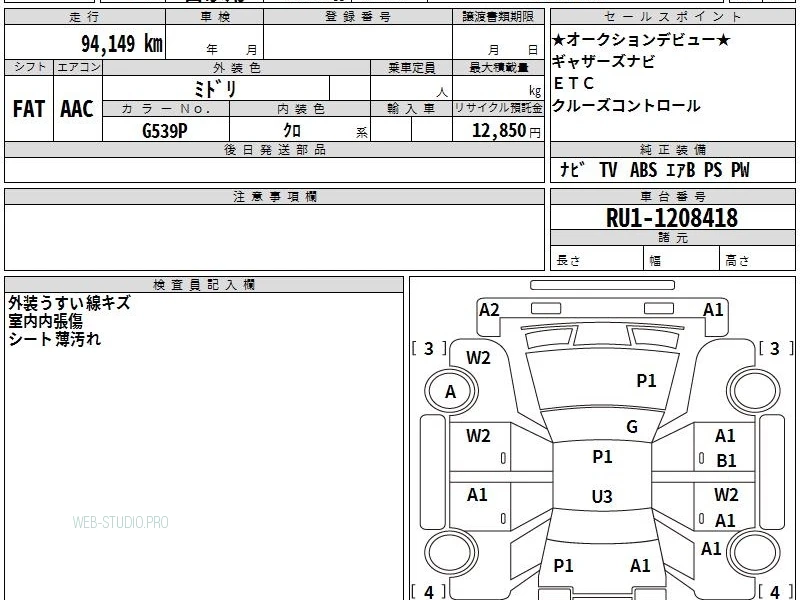The width and height of the screenshot is (800, 600).
Task: Click the 乗車定員 header
Action: pos(411,67)
